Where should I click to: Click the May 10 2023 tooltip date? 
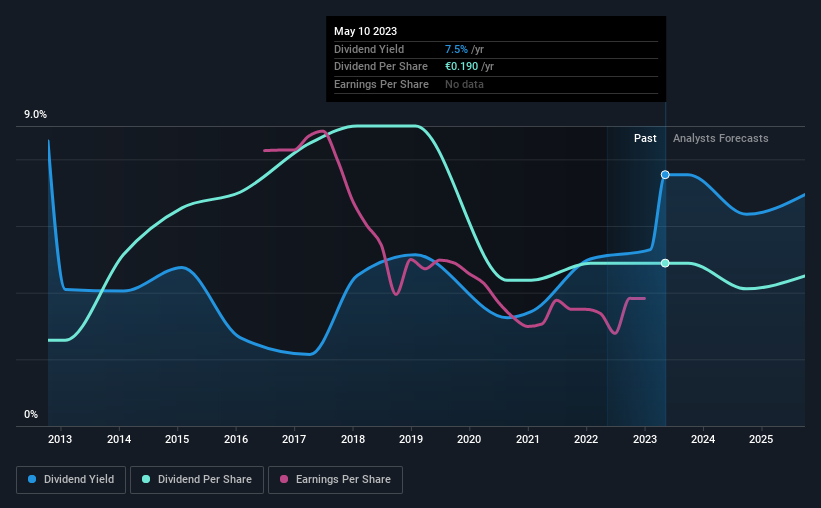click(365, 31)
